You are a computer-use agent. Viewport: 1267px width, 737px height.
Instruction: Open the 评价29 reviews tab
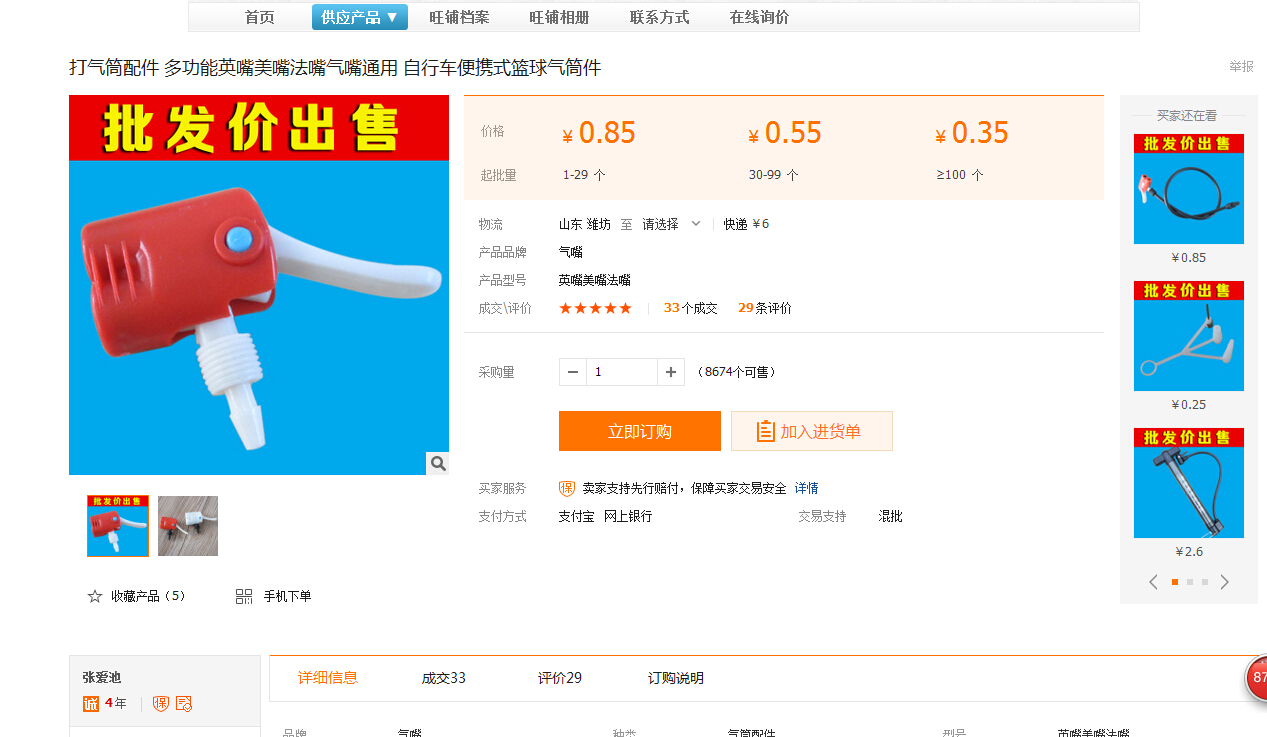pyautogui.click(x=559, y=678)
